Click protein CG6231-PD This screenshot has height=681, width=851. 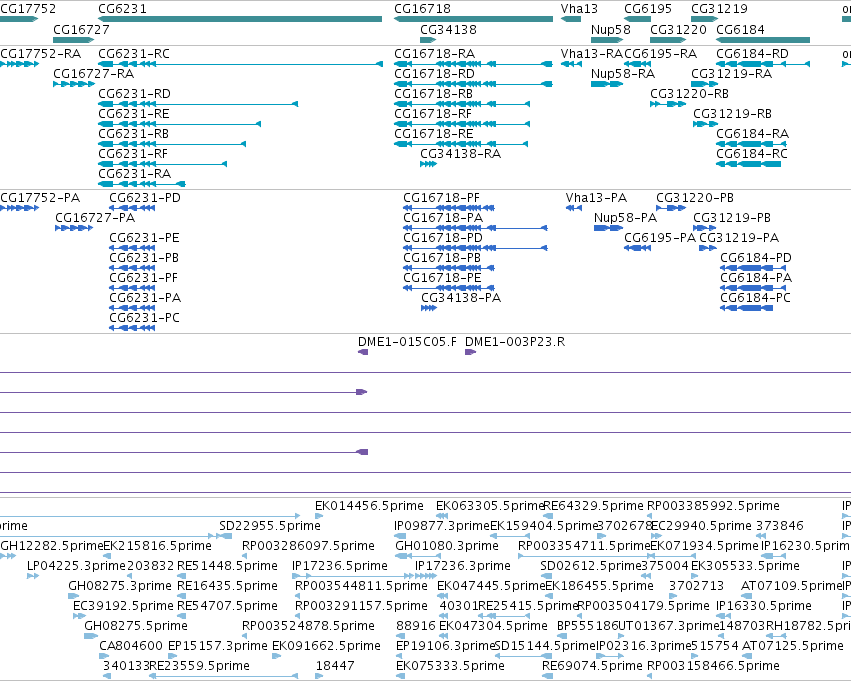145,198
